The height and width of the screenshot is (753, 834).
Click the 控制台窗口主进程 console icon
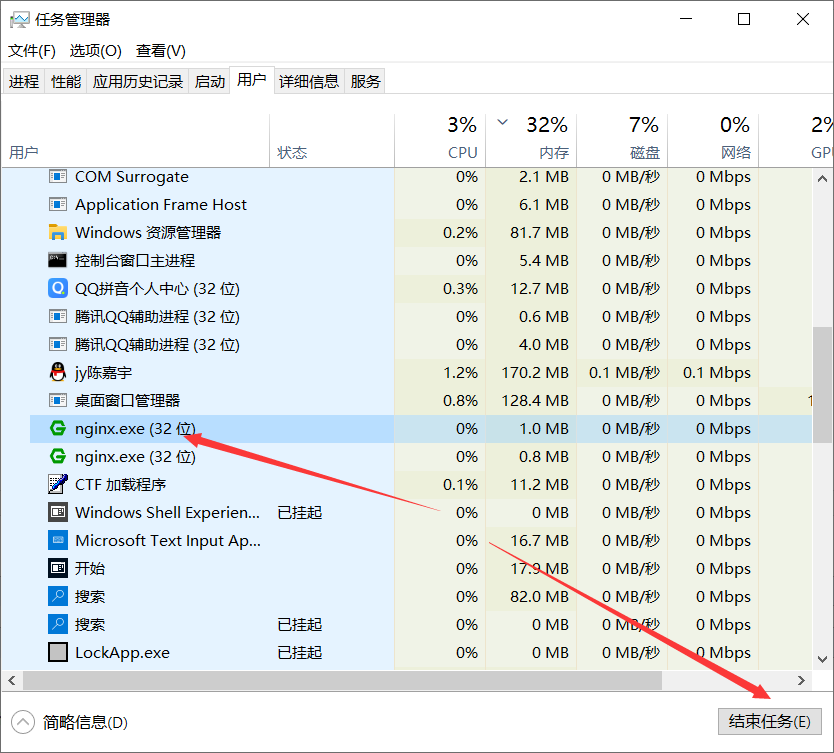coord(57,260)
